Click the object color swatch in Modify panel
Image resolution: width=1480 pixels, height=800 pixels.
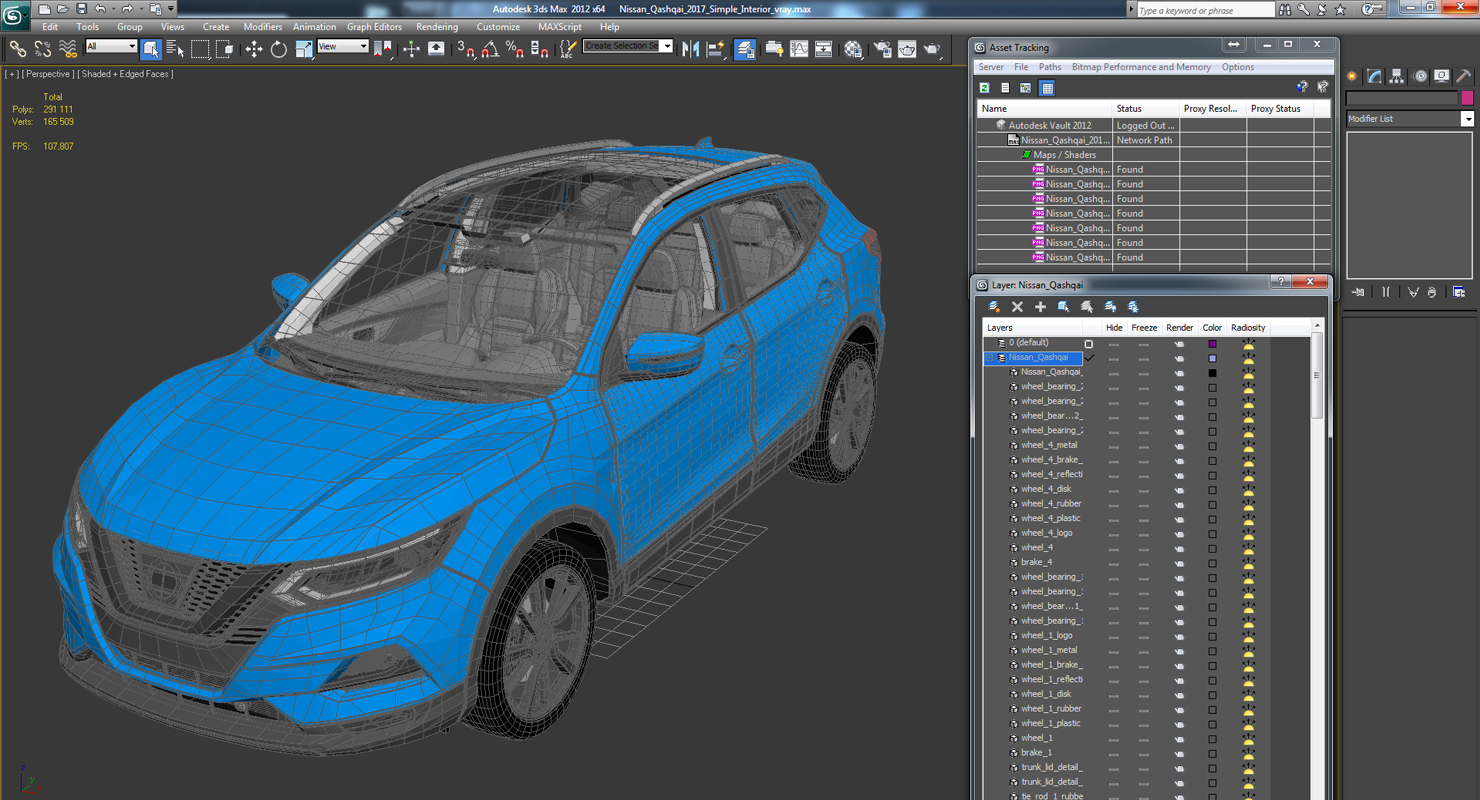coord(1467,98)
